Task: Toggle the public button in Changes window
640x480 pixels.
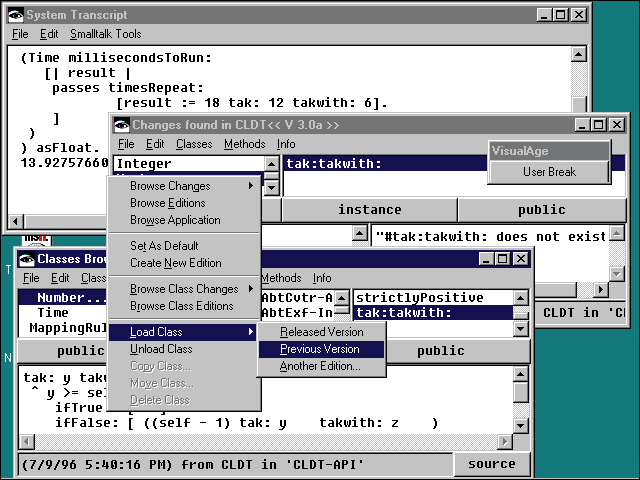Action: click(x=541, y=210)
